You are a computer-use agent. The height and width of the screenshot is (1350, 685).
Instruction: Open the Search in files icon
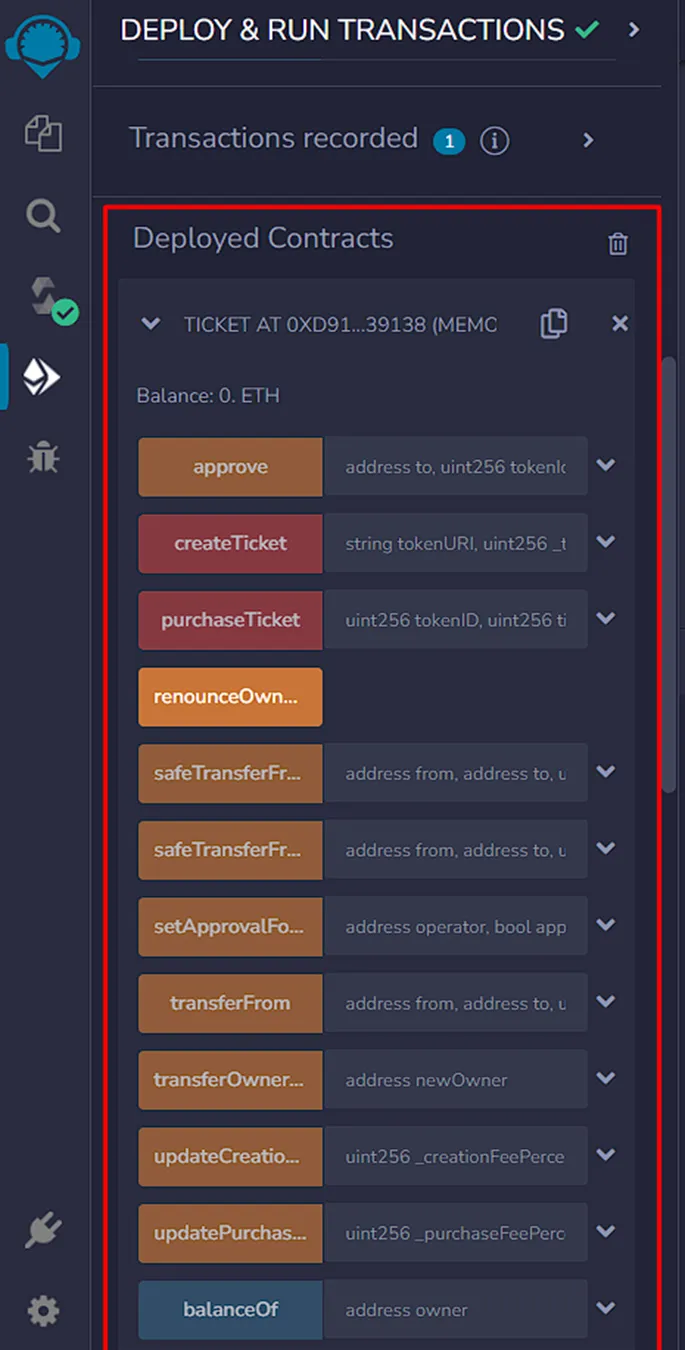click(x=43, y=215)
